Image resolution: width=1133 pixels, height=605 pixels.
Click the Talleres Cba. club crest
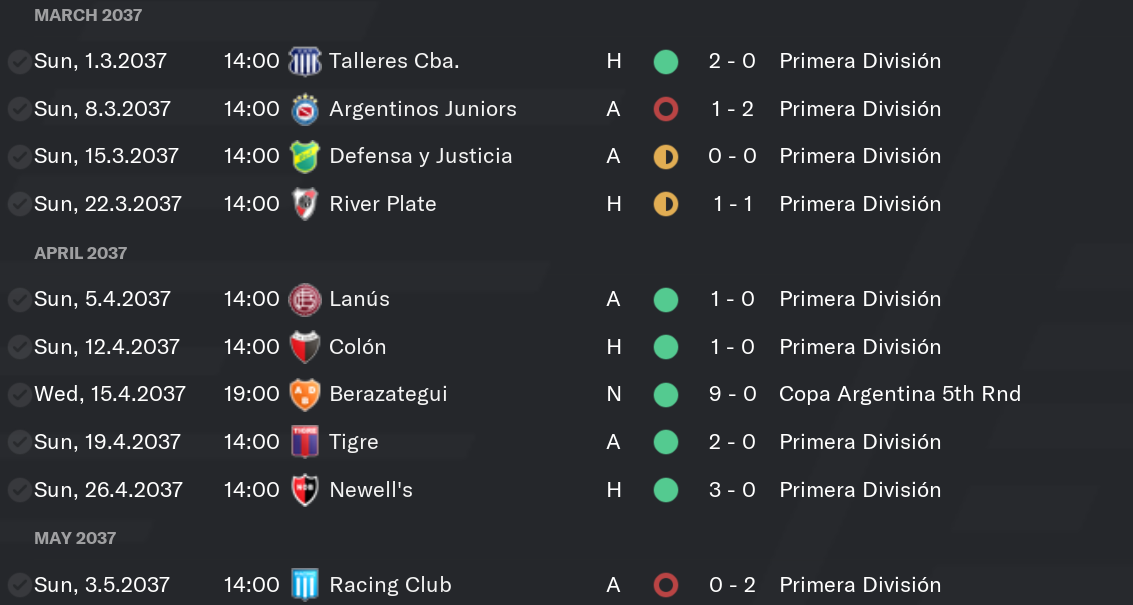click(304, 61)
